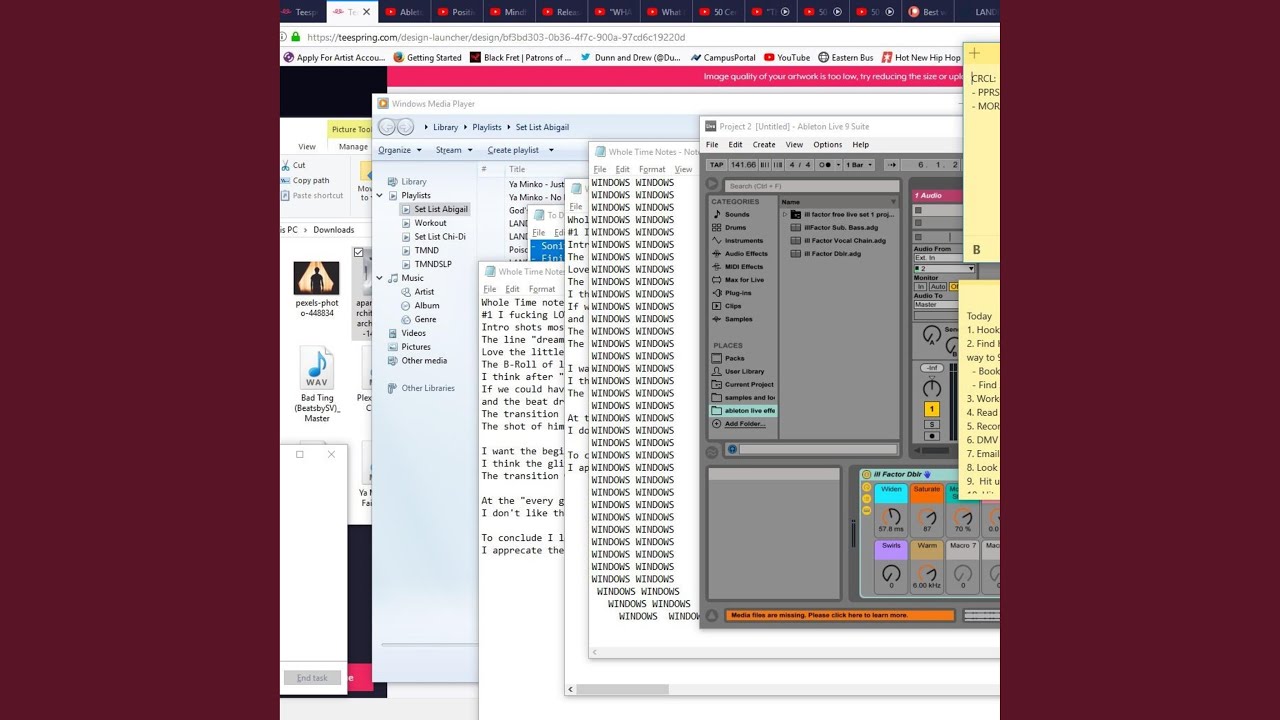
Task: Set monitor to Auto
Action: tap(938, 287)
